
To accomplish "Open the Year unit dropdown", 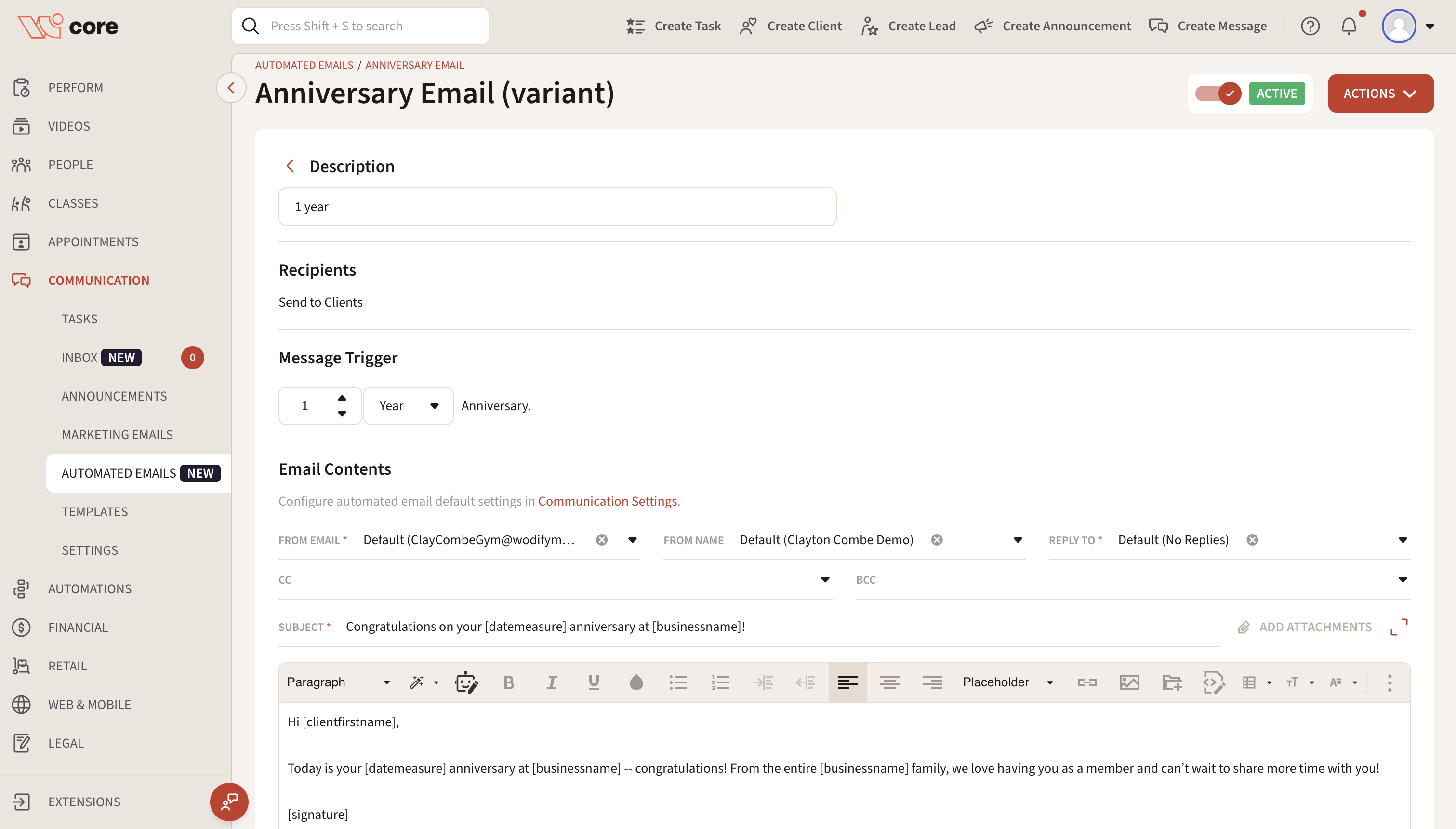I will click(409, 406).
